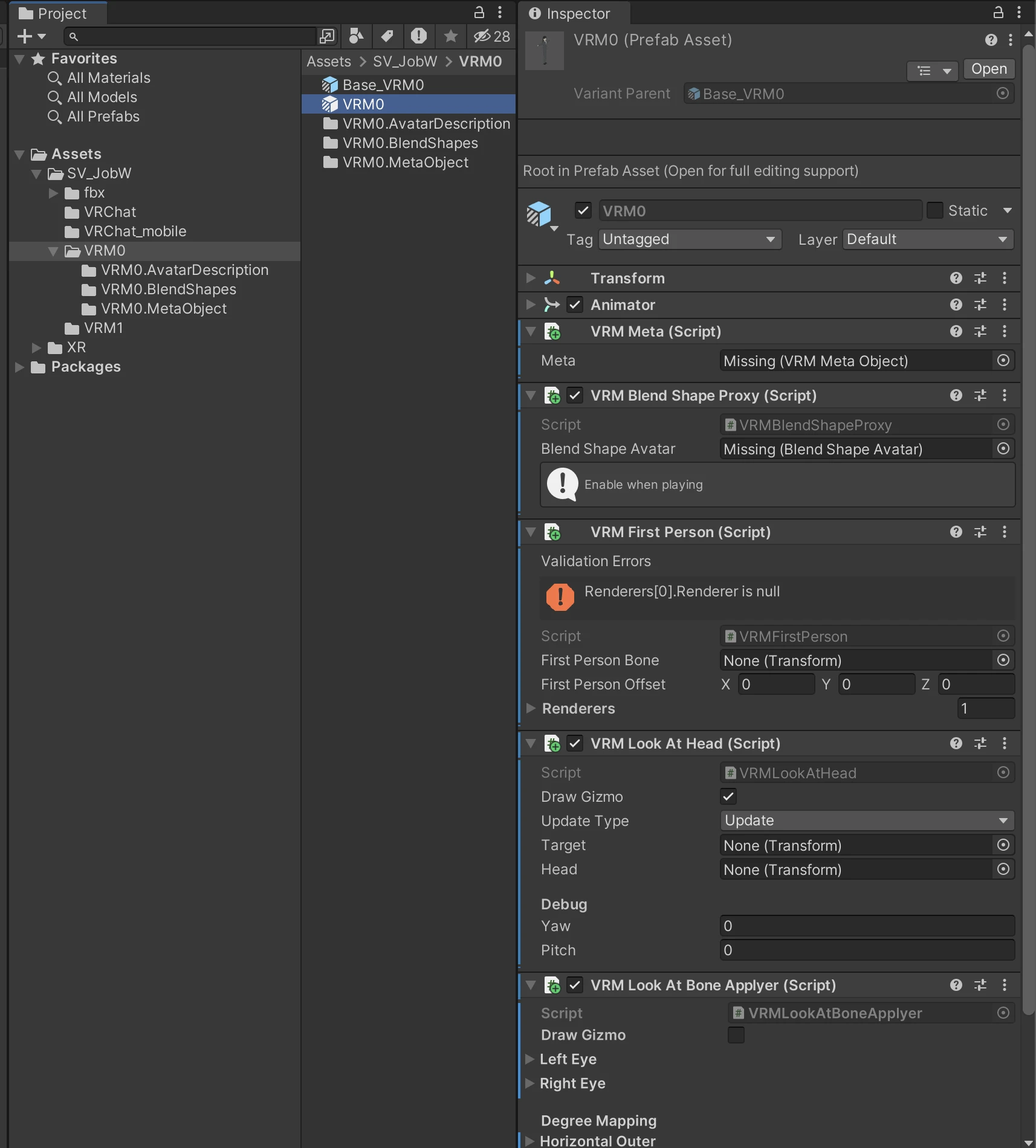This screenshot has width=1036, height=1148.
Task: Toggle Draw Gizmo checkbox in Look At Head
Action: tap(728, 796)
